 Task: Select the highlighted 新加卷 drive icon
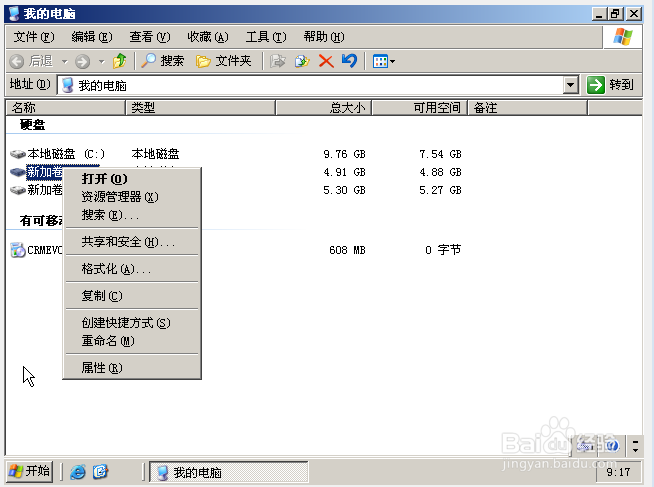tap(18, 172)
